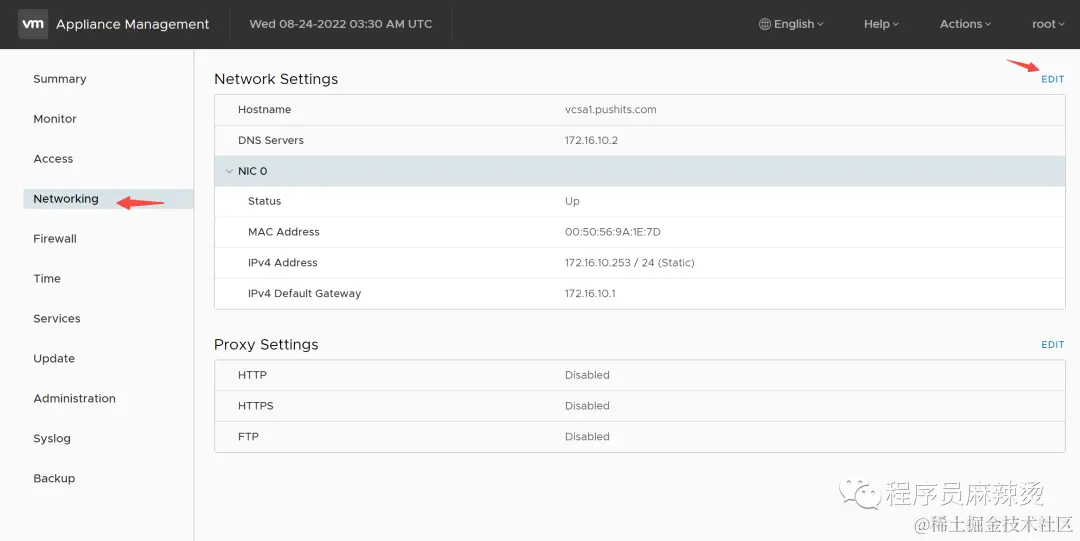This screenshot has width=1080, height=541.
Task: Click the Hostname row label
Action: [264, 110]
